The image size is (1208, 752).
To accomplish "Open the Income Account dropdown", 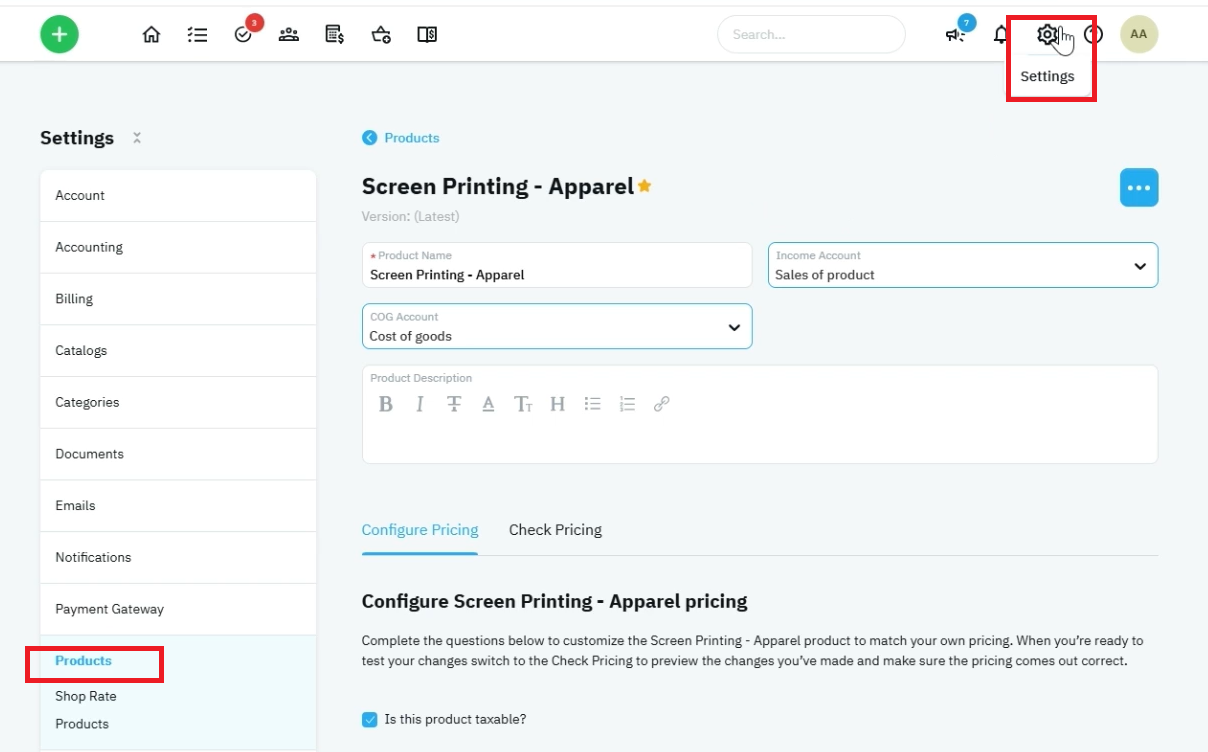I will point(963,265).
